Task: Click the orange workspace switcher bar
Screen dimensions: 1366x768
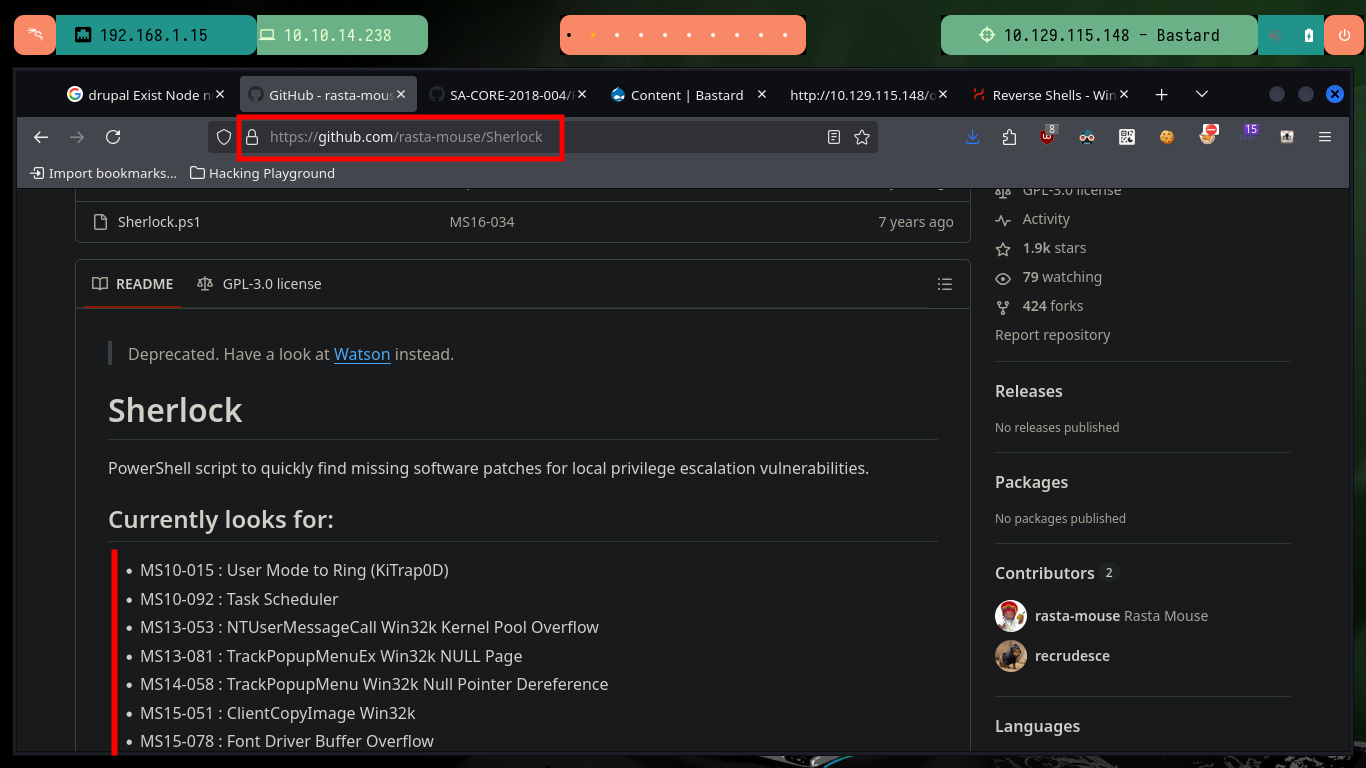Action: coord(682,35)
